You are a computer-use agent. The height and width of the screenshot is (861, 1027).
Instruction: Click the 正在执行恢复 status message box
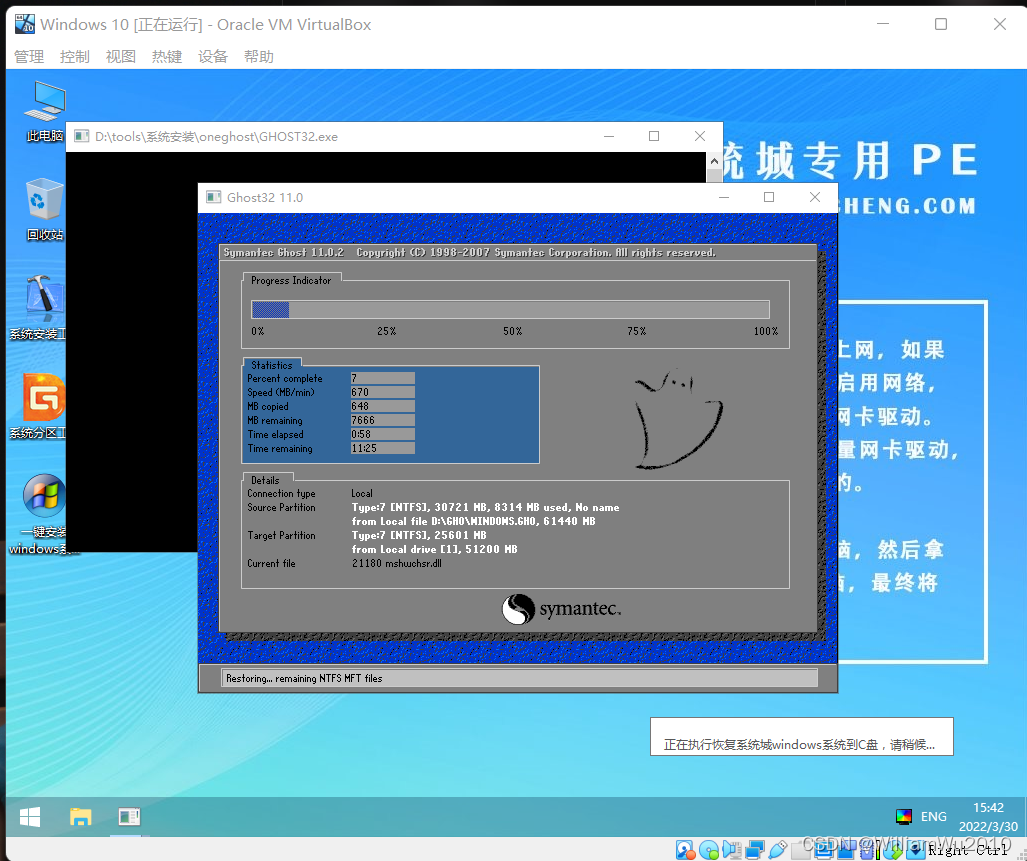tap(801, 737)
